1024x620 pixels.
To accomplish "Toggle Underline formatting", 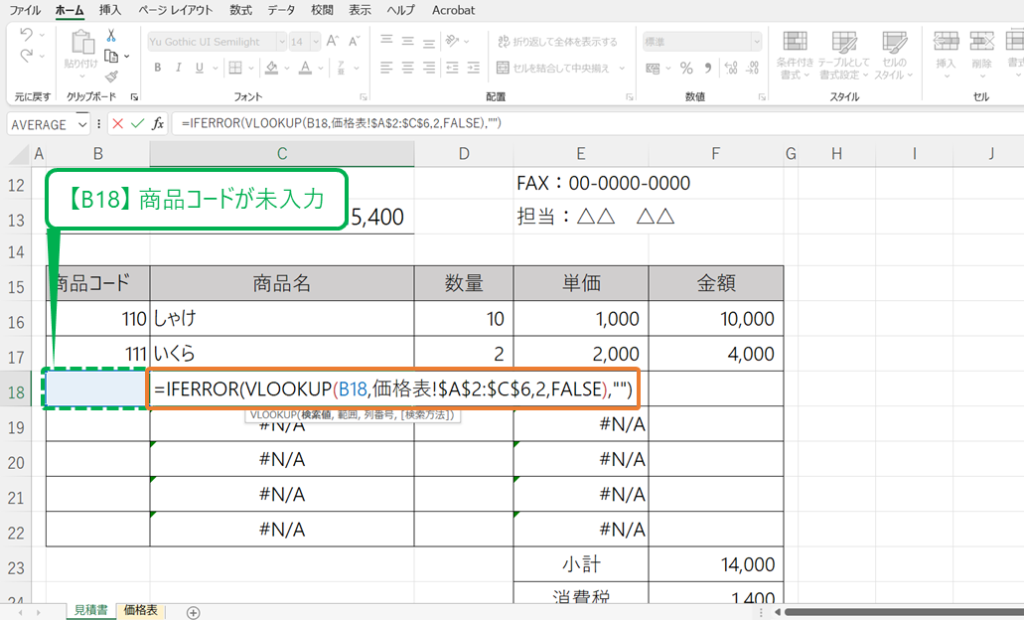I will 200,66.
